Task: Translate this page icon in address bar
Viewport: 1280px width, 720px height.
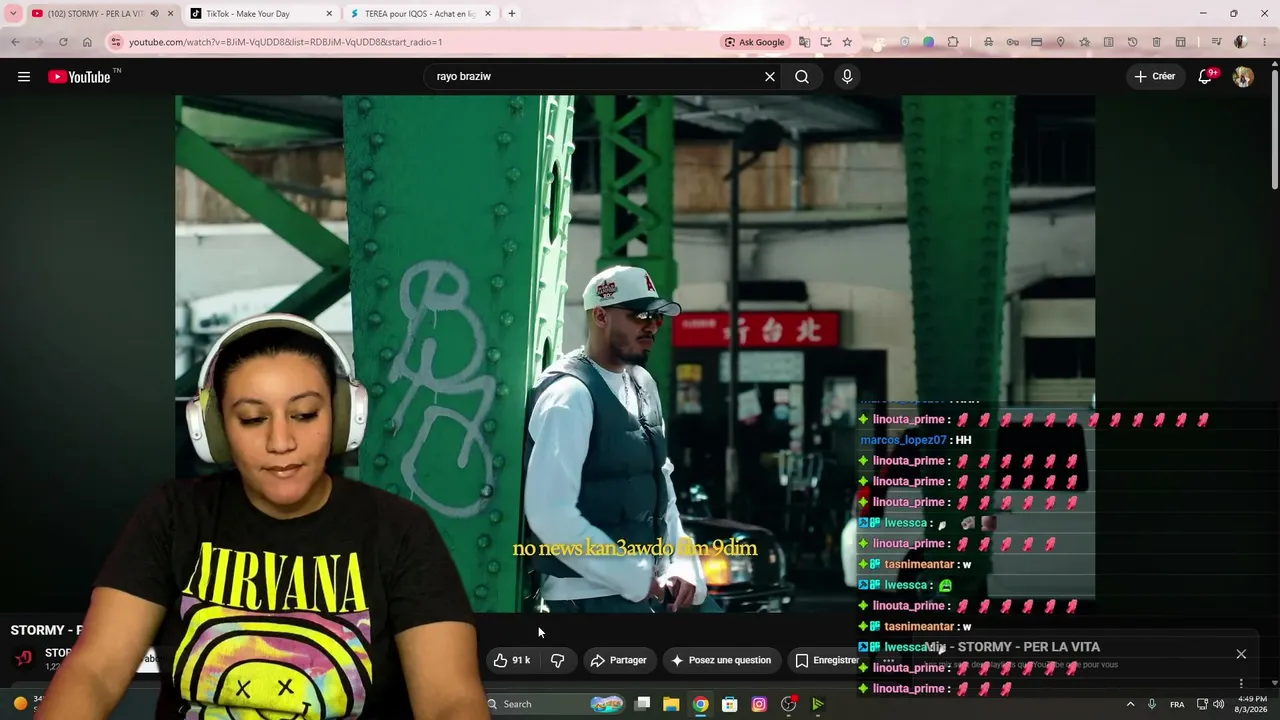Action: pyautogui.click(x=804, y=42)
